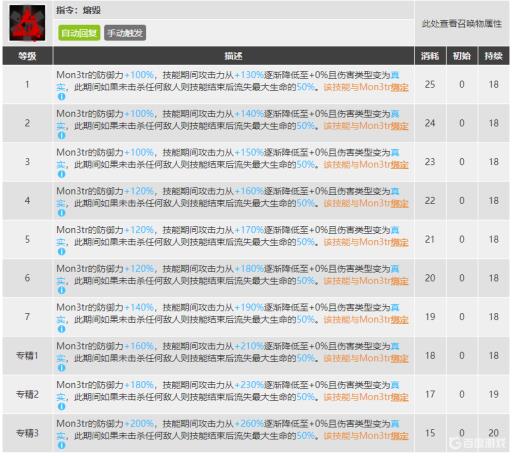Image resolution: width=512 pixels, height=456 pixels.
Task: Click the cost value 15
Action: [x=430, y=433]
